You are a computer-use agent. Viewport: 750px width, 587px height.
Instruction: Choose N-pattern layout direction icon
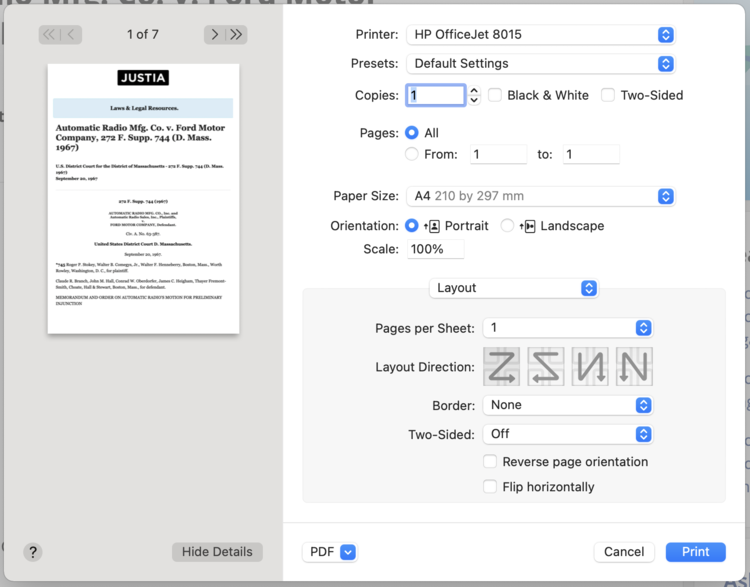point(634,367)
